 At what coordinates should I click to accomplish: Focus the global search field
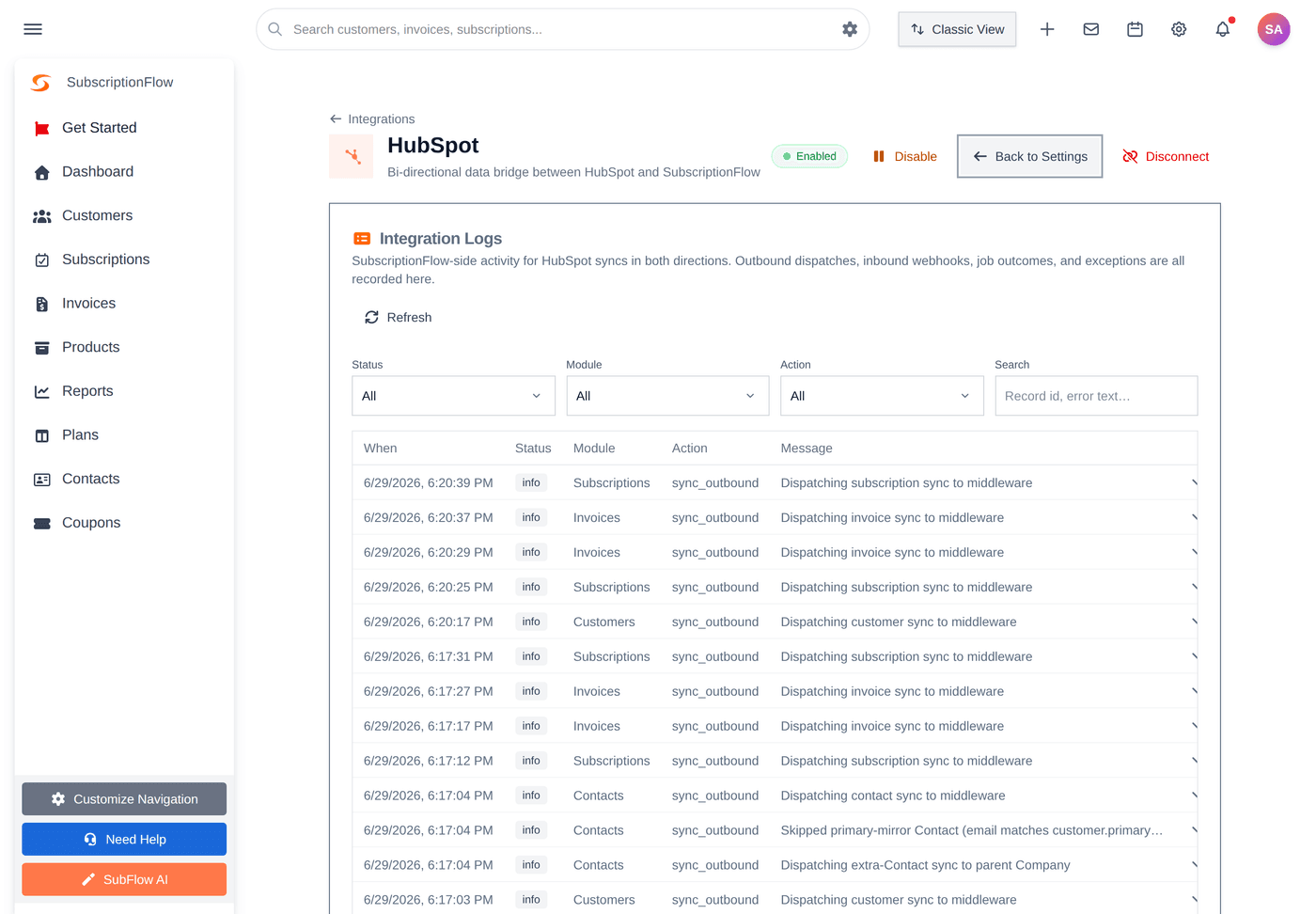(562, 29)
